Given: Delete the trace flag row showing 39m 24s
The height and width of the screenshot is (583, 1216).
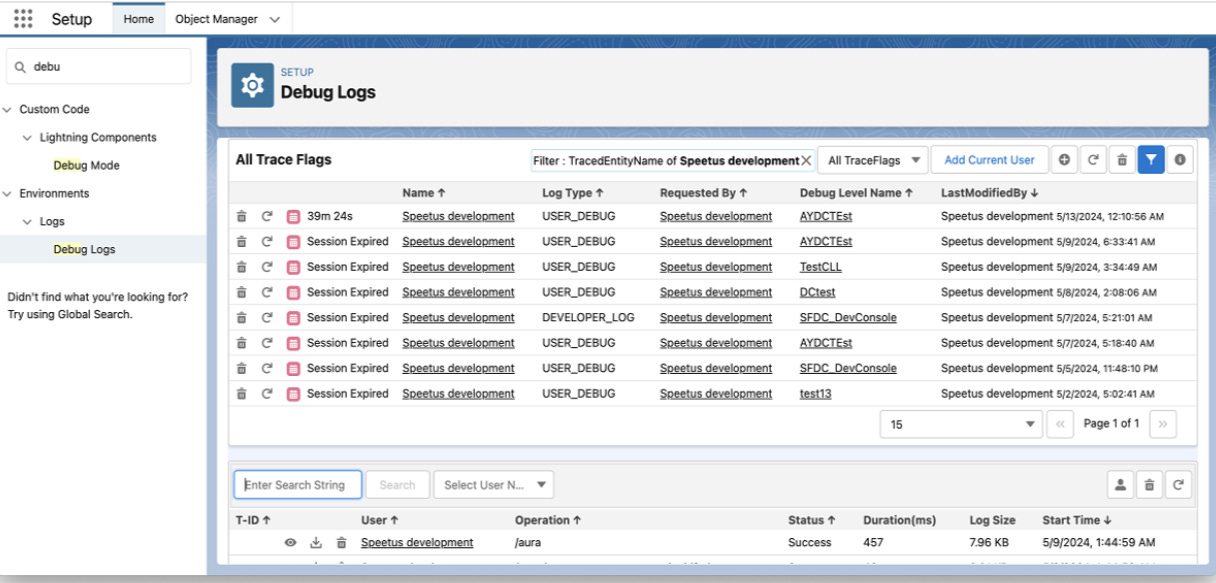Looking at the screenshot, I should [241, 216].
